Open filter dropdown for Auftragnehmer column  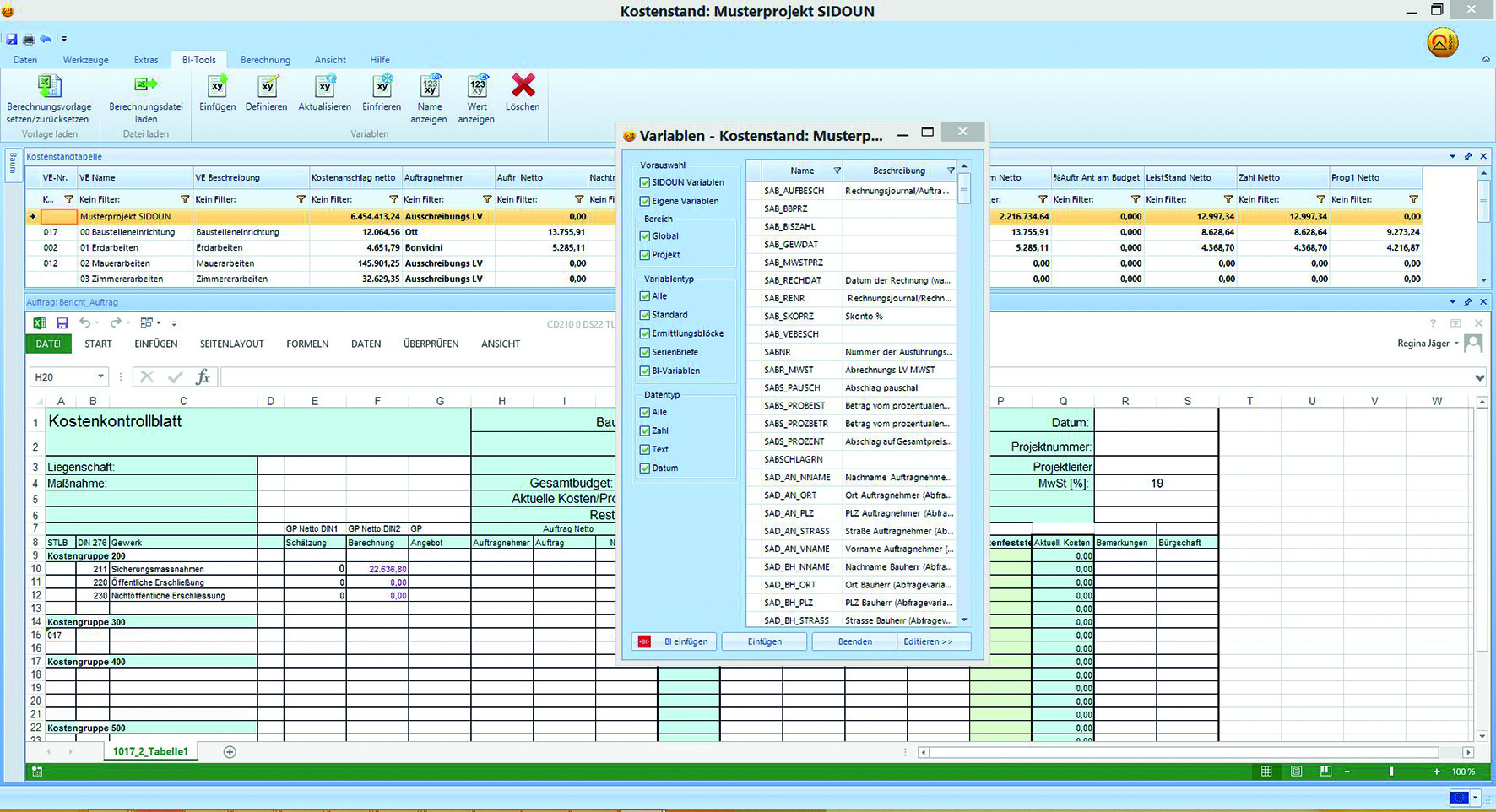(487, 199)
